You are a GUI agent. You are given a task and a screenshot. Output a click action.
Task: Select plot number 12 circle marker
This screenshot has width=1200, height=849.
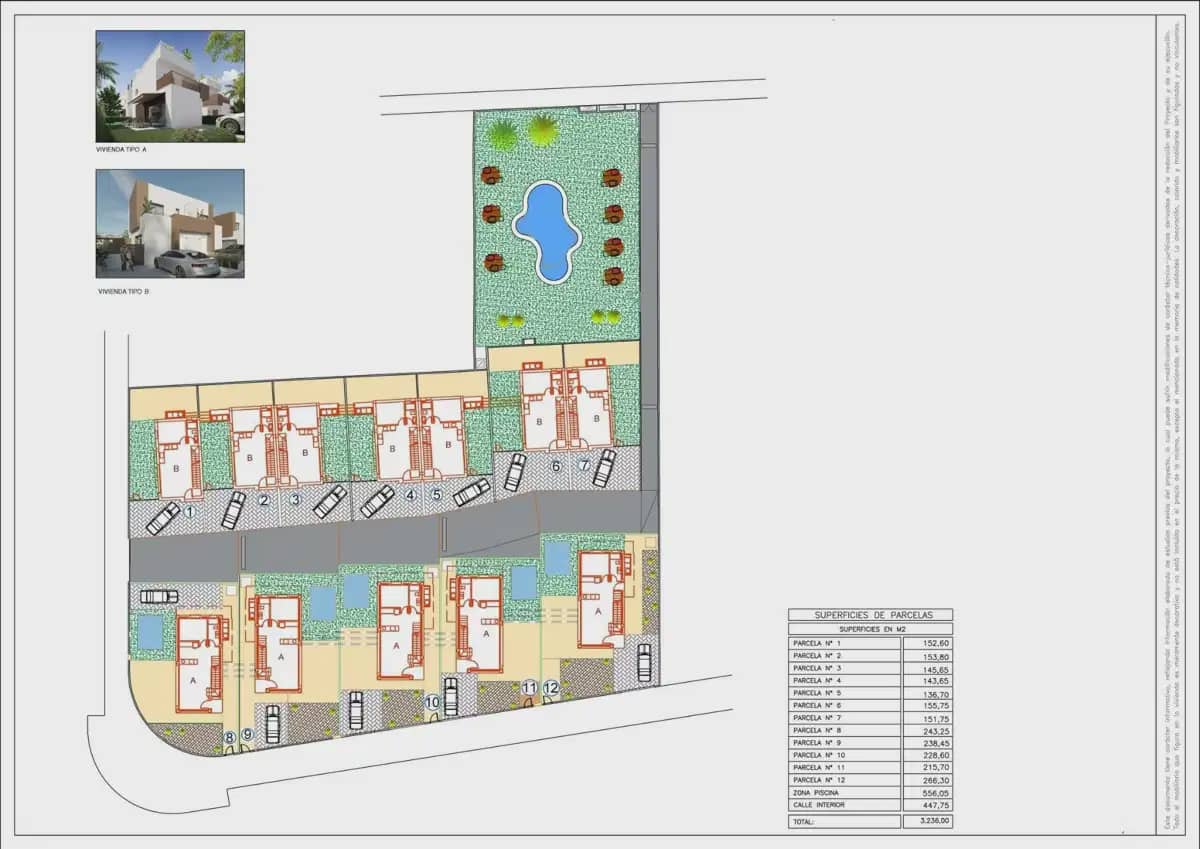(551, 688)
